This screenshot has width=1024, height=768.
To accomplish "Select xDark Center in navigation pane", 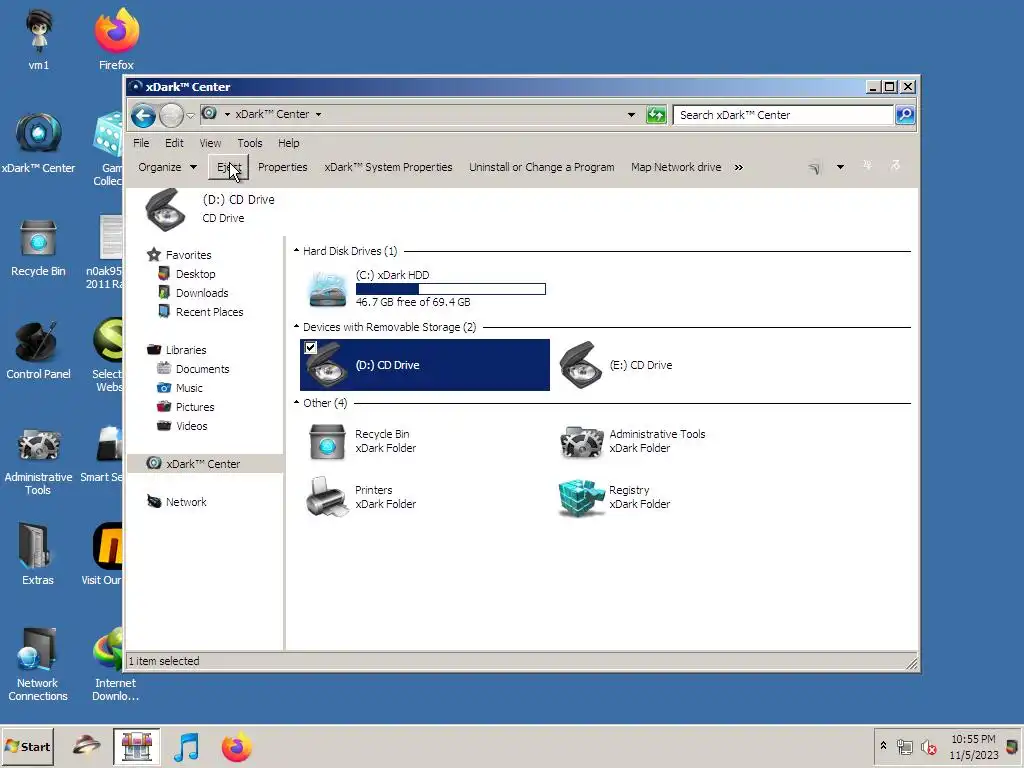I will click(202, 464).
